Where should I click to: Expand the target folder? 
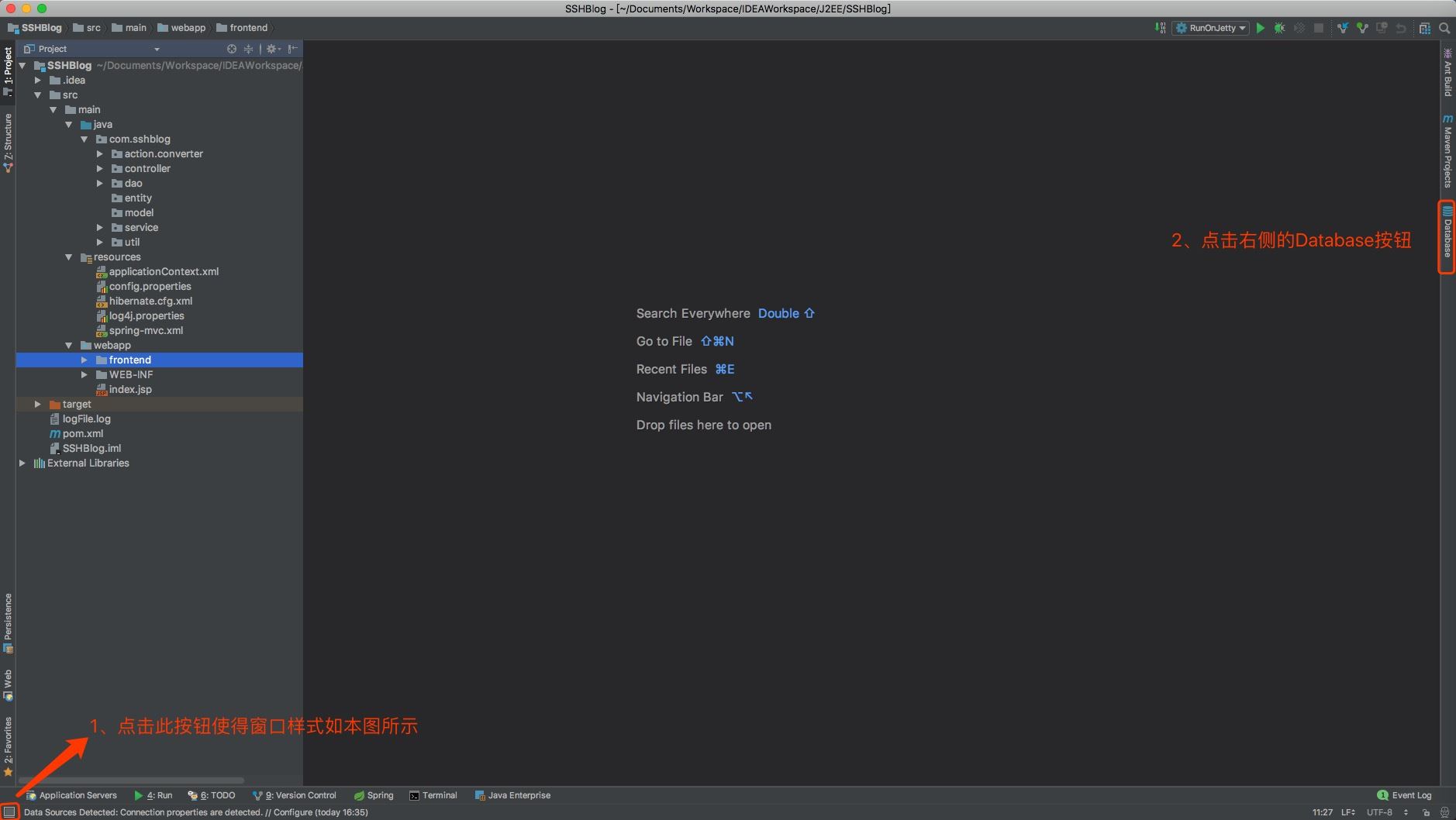point(37,405)
